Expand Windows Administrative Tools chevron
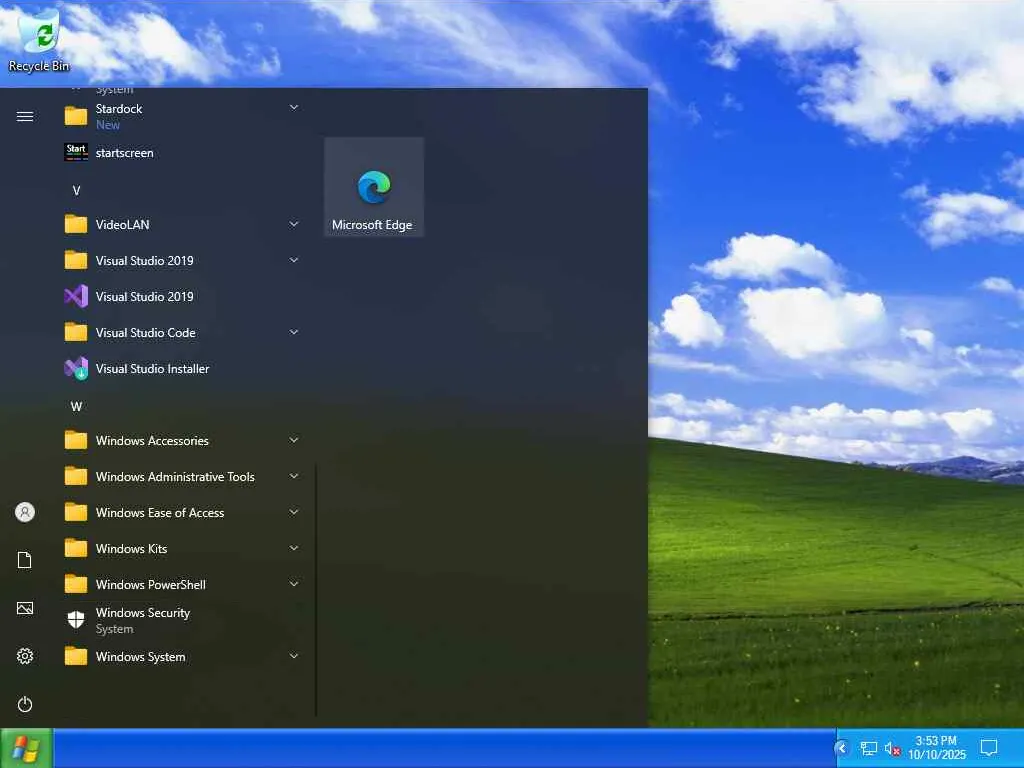The image size is (1024, 768). coord(294,476)
